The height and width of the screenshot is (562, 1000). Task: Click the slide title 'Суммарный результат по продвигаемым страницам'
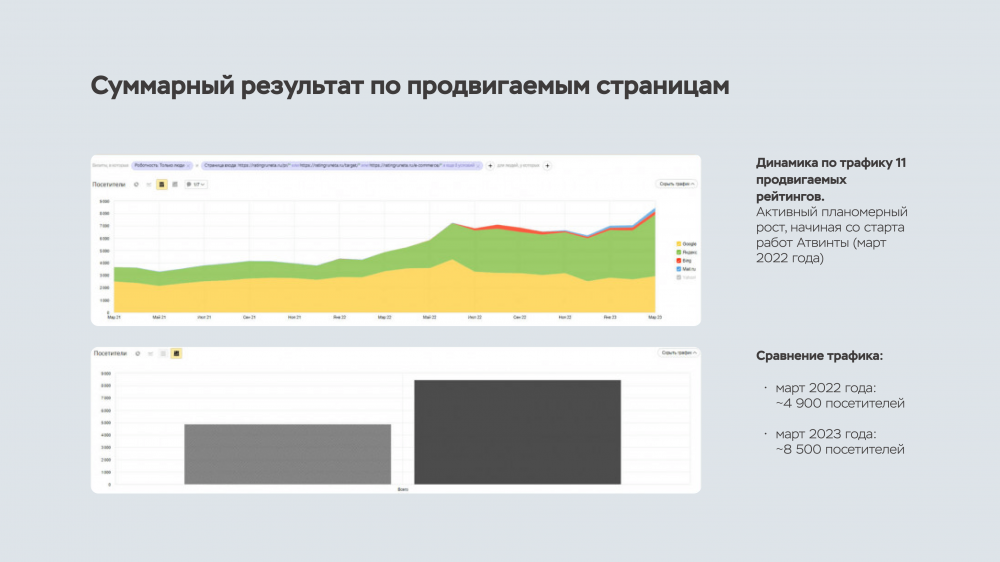tap(409, 86)
